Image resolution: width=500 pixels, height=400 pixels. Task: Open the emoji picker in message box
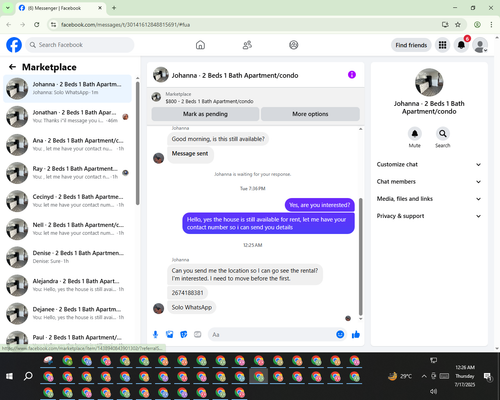coord(340,334)
